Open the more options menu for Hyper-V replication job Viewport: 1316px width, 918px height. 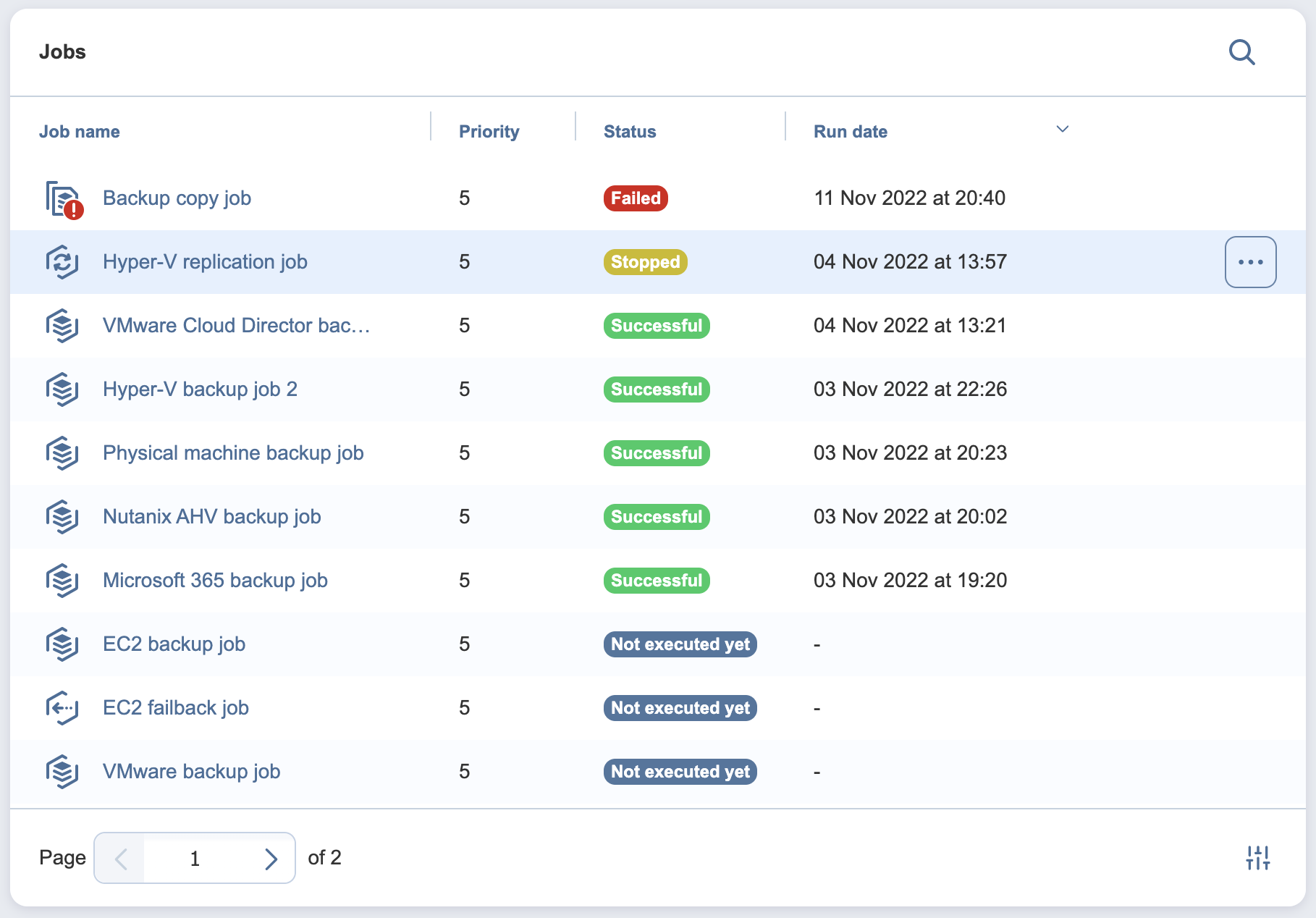[1250, 262]
